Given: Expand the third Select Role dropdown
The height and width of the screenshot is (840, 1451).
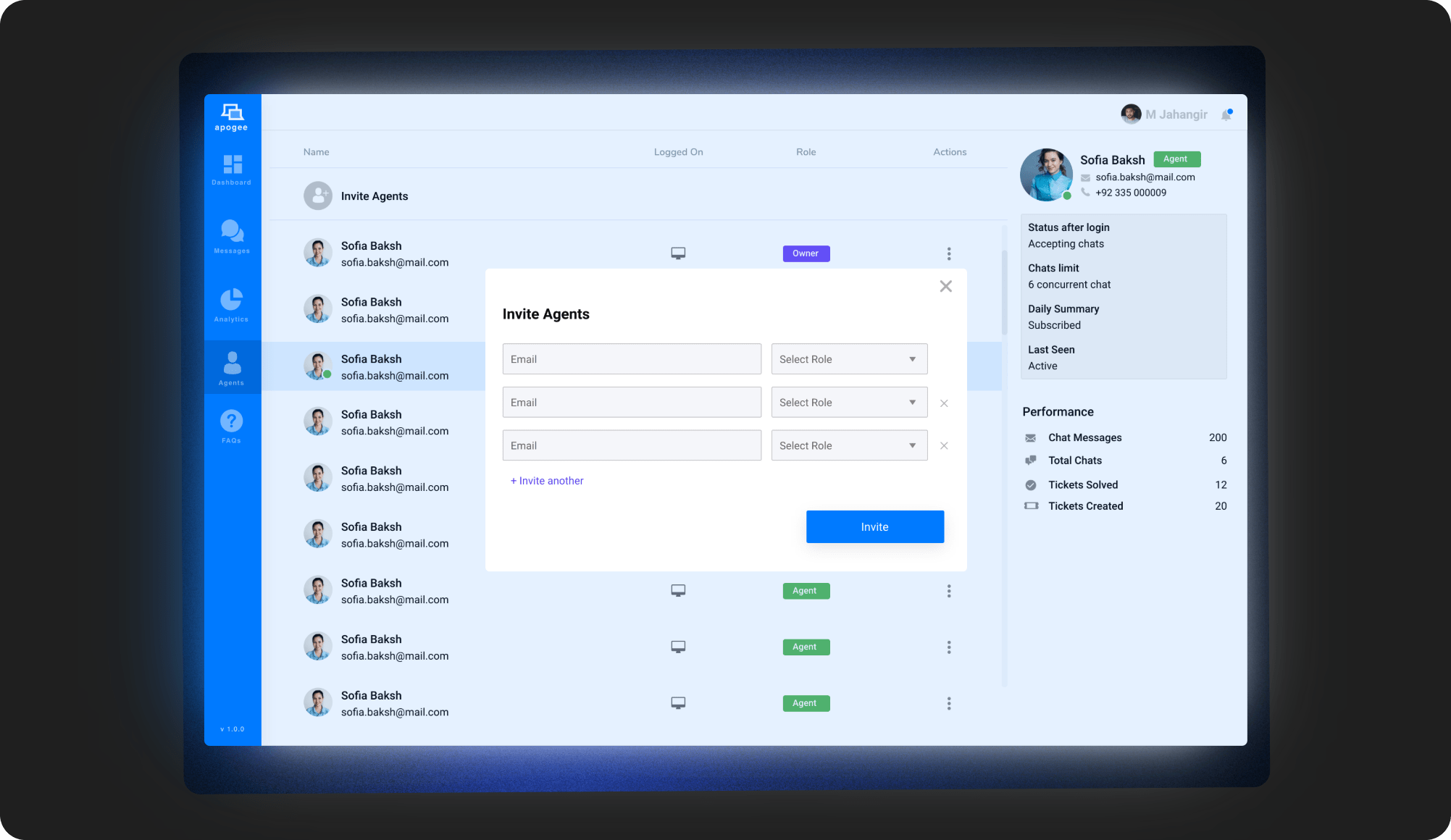Looking at the screenshot, I should click(849, 446).
